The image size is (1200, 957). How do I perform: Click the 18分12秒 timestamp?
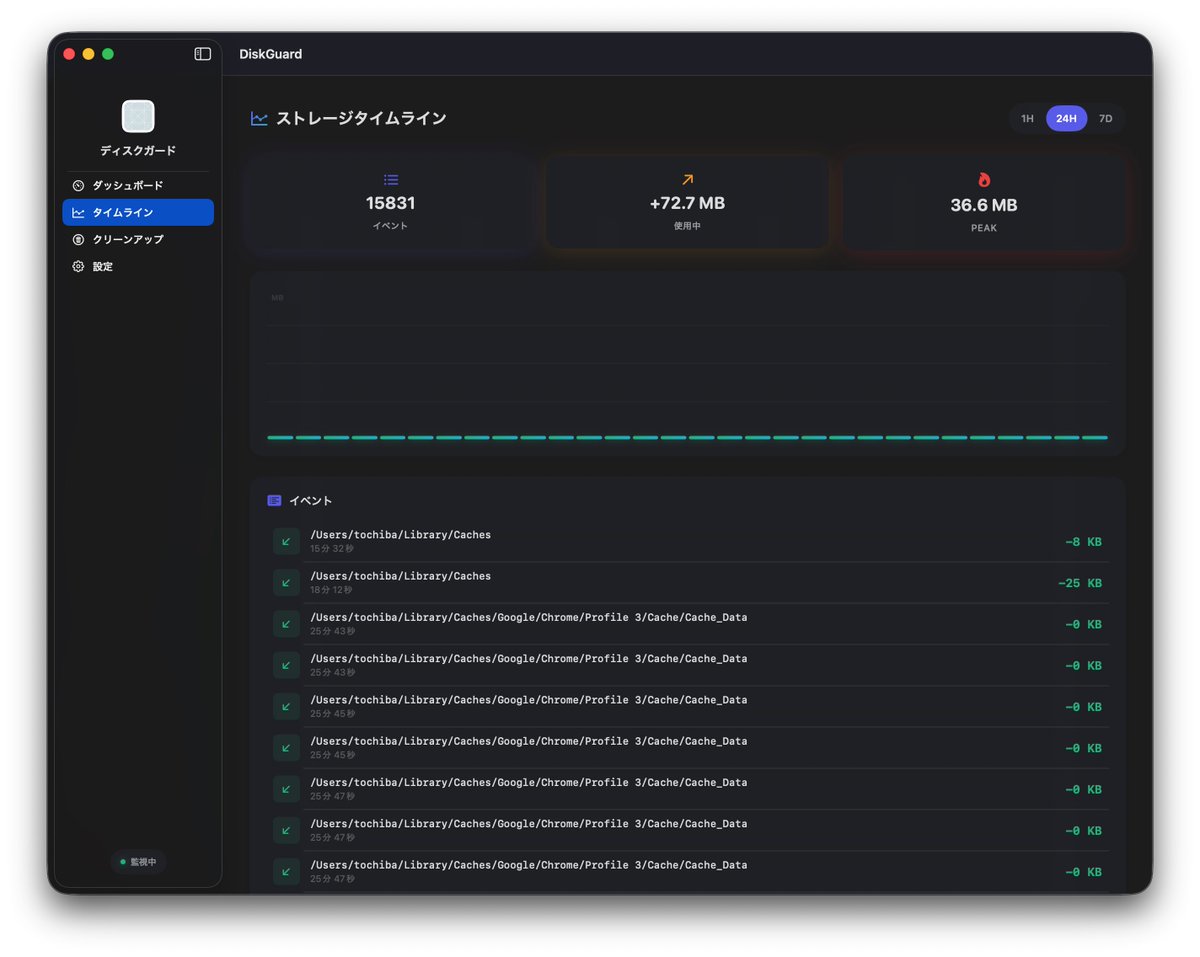(332, 590)
